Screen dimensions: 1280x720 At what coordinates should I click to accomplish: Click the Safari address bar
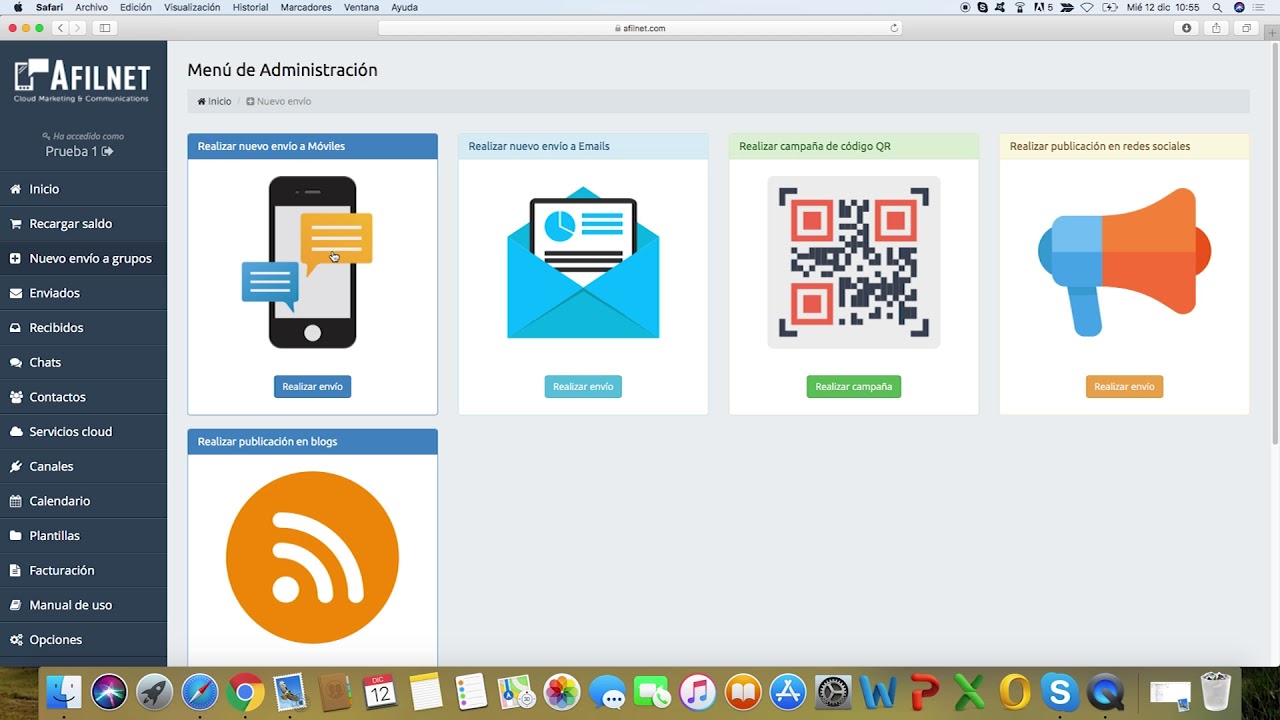tap(640, 28)
